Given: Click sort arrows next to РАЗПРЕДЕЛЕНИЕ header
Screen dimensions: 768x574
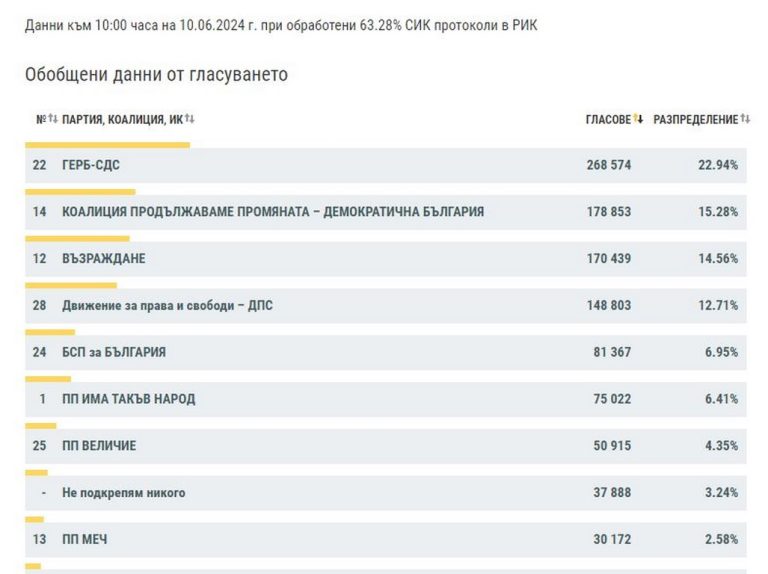Looking at the screenshot, I should 745,119.
